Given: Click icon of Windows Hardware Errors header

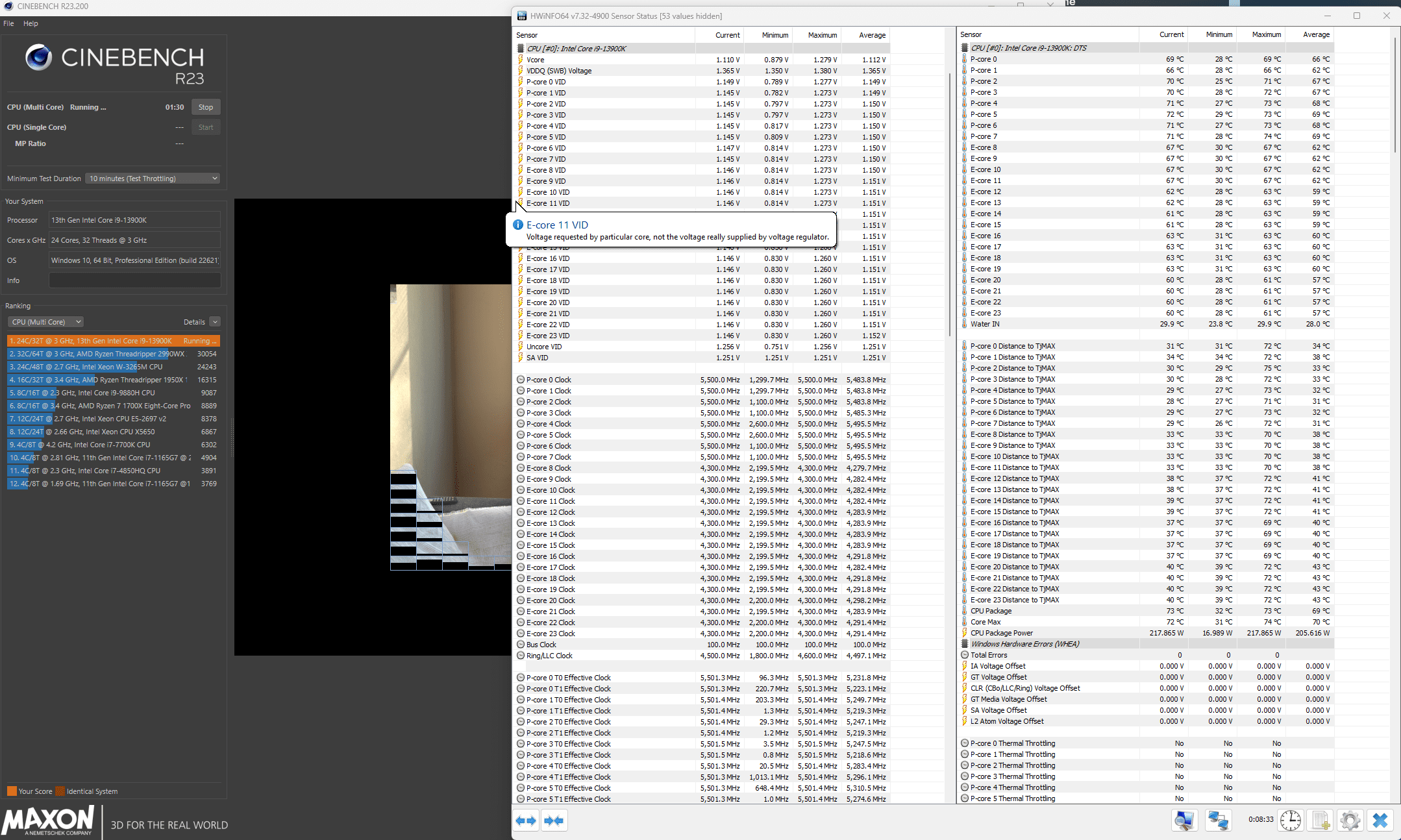Looking at the screenshot, I should [964, 644].
